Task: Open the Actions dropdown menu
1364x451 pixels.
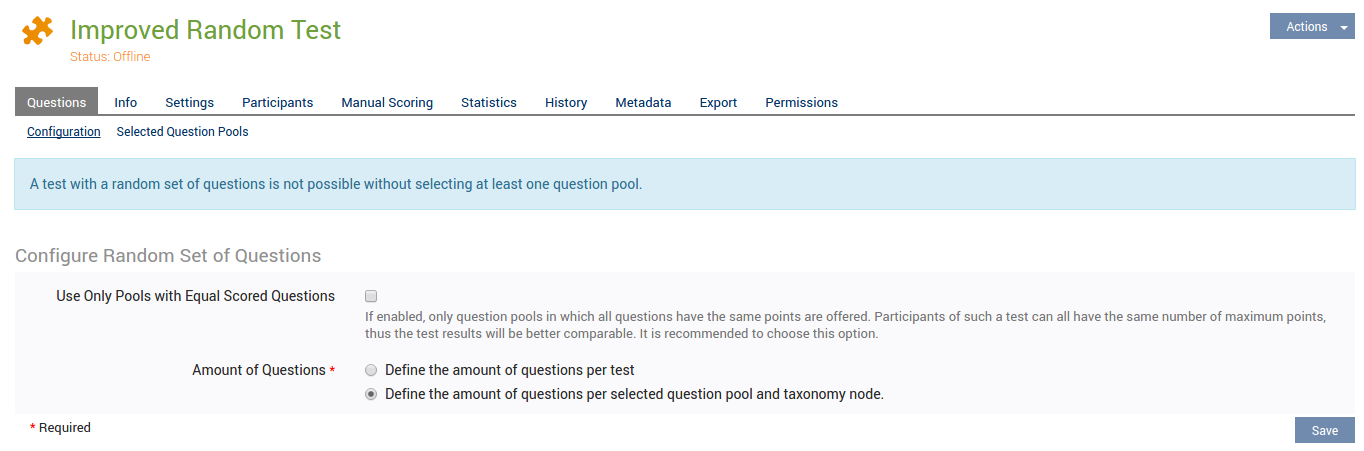Action: coord(1311,27)
